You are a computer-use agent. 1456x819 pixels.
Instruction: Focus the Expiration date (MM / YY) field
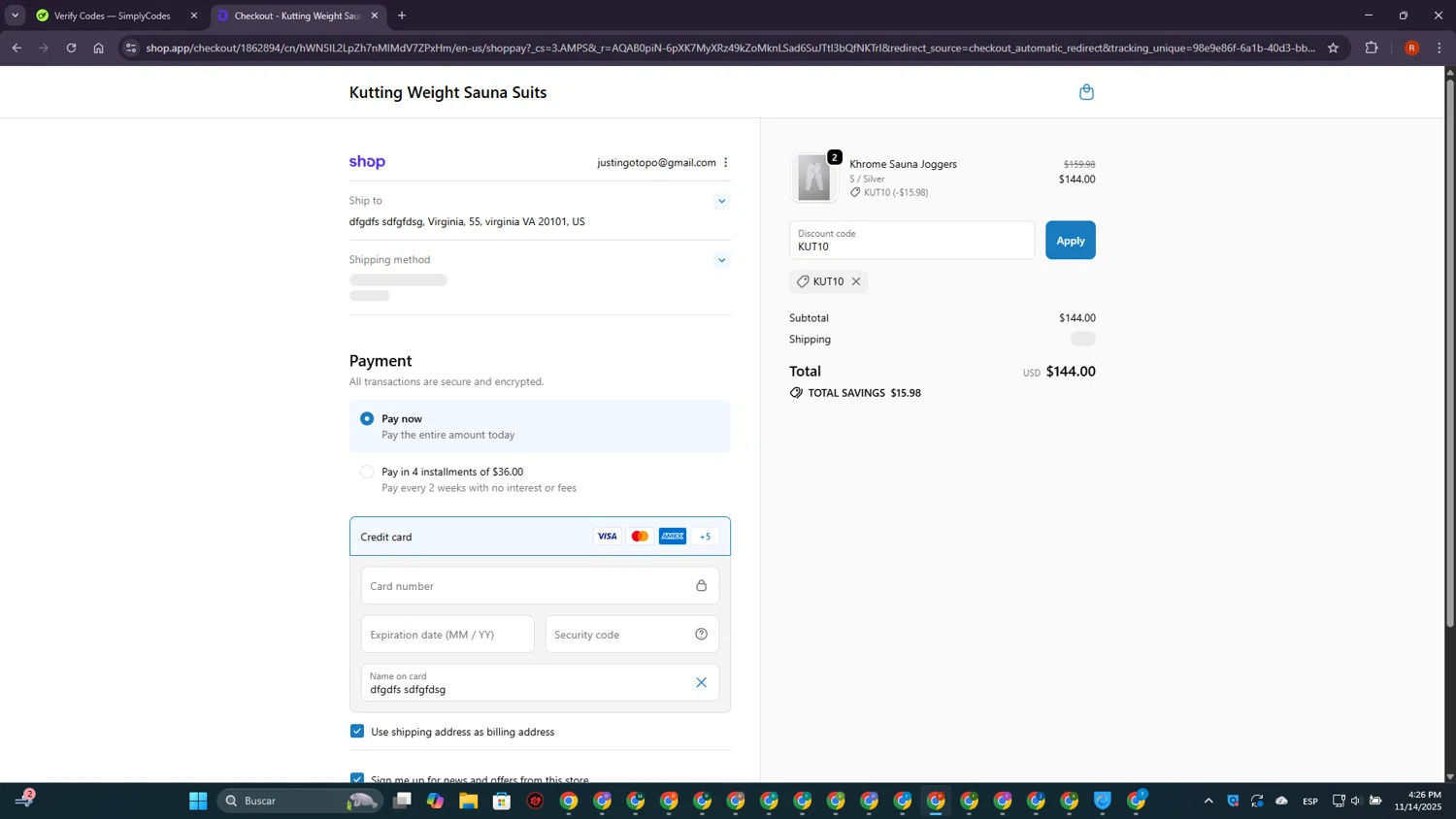point(447,635)
